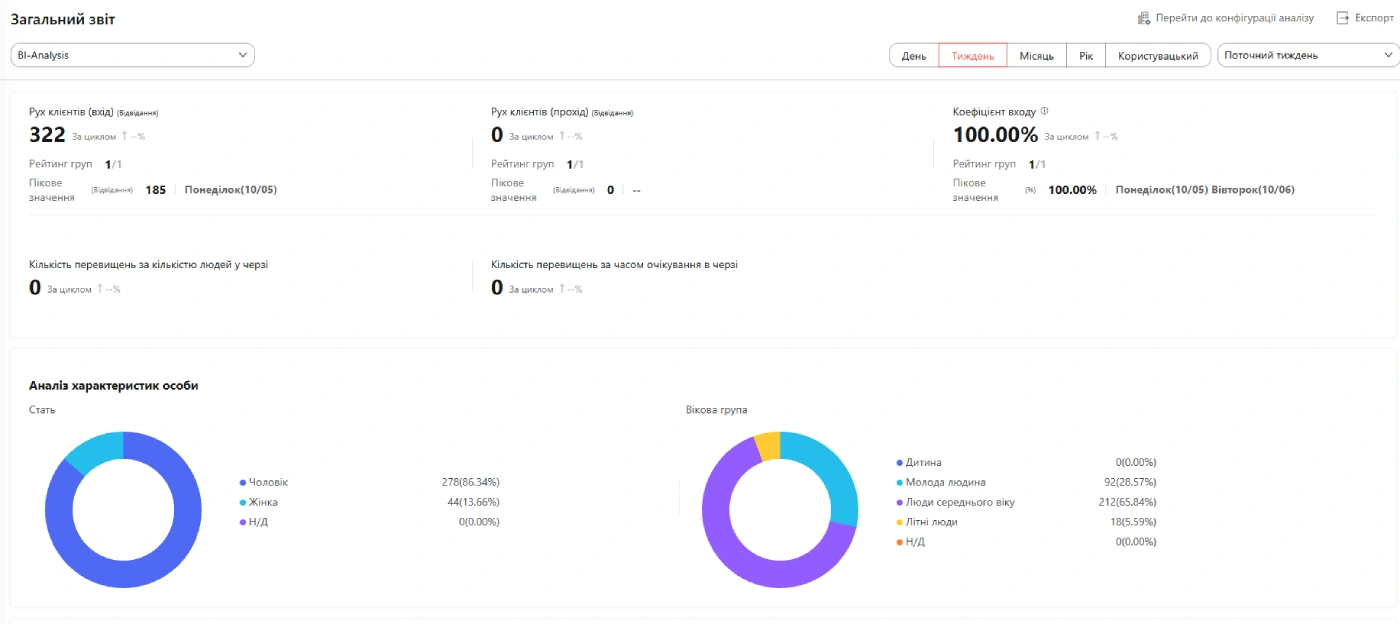Image resolution: width=1400 pixels, height=624 pixels.
Task: Click the Люди середнього віку legend label
Action: tap(960, 502)
